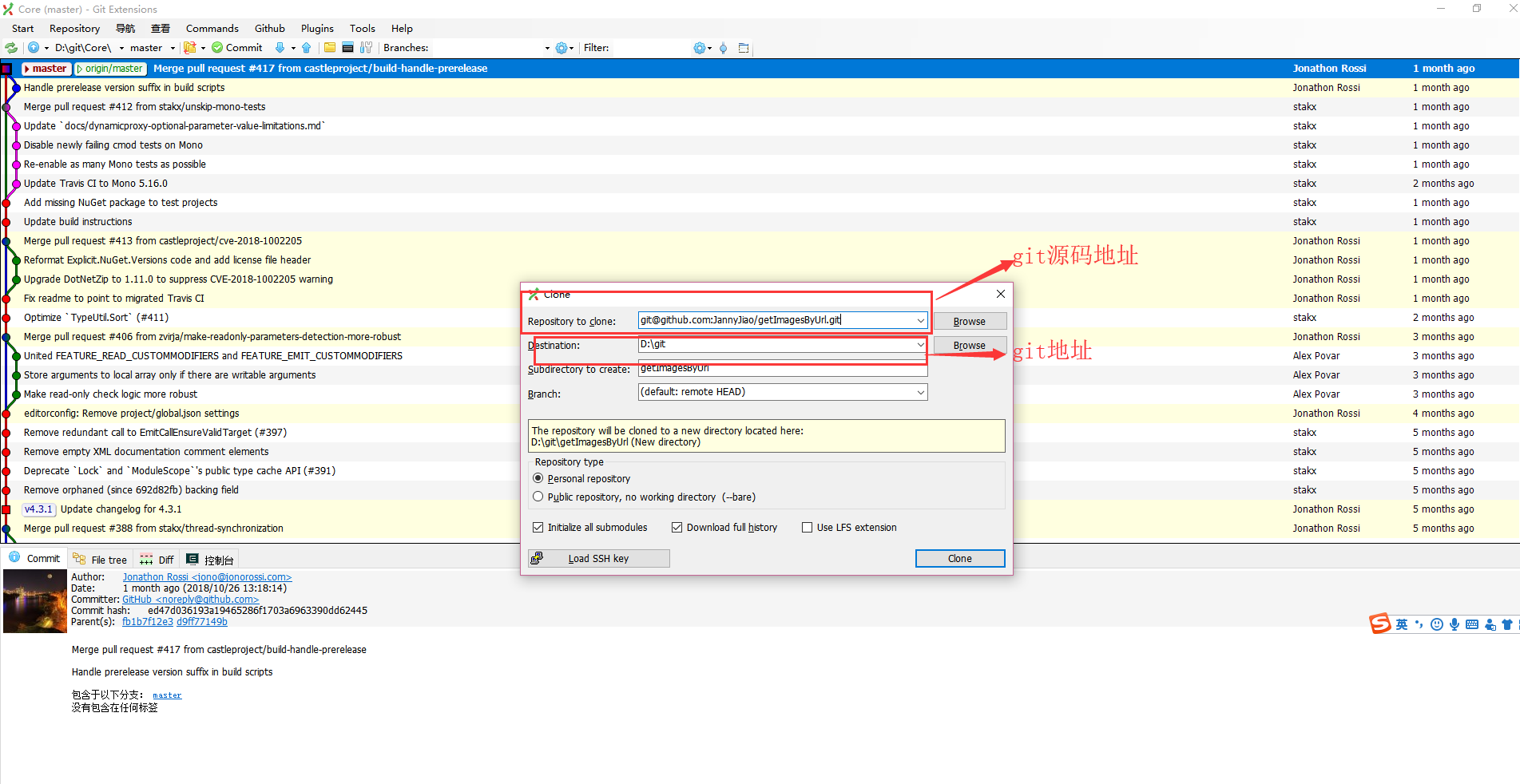Click the author avatar thumbnail
Image resolution: width=1520 pixels, height=784 pixels.
35,601
